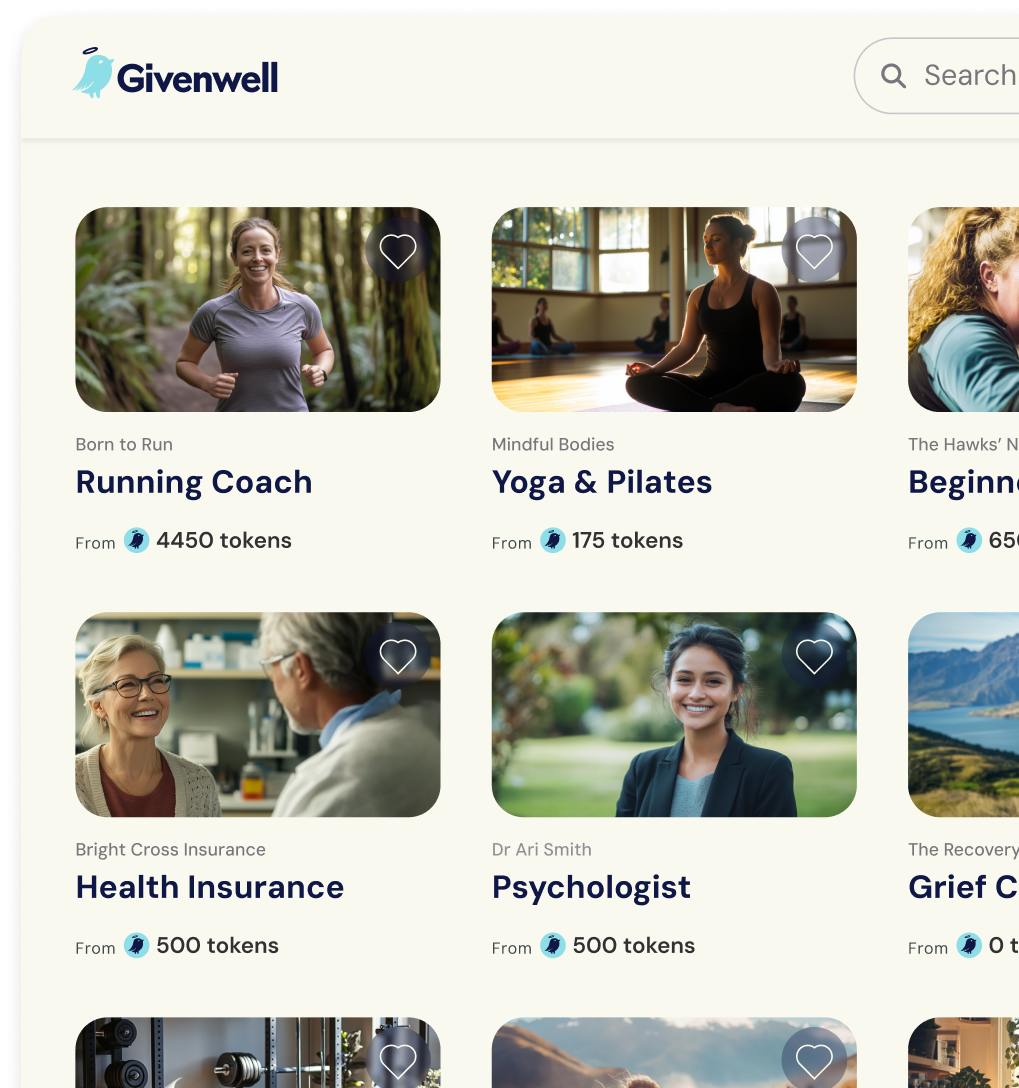Open the Grief listing lake landscape photo
The image size is (1019, 1088).
[x=964, y=715]
